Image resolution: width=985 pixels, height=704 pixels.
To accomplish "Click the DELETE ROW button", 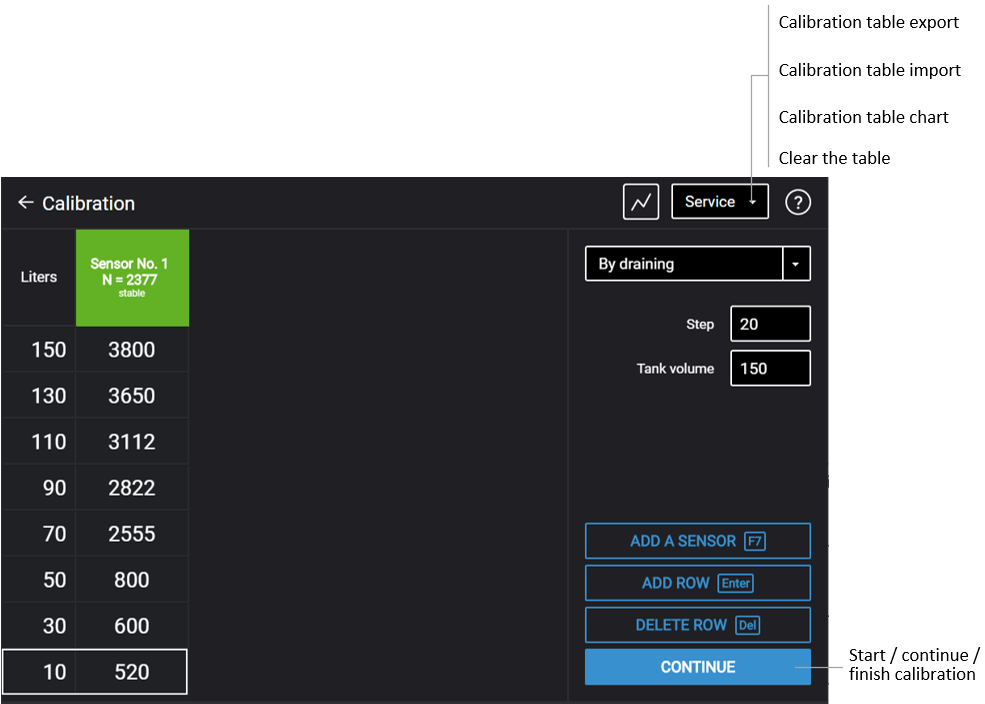I will tap(698, 625).
